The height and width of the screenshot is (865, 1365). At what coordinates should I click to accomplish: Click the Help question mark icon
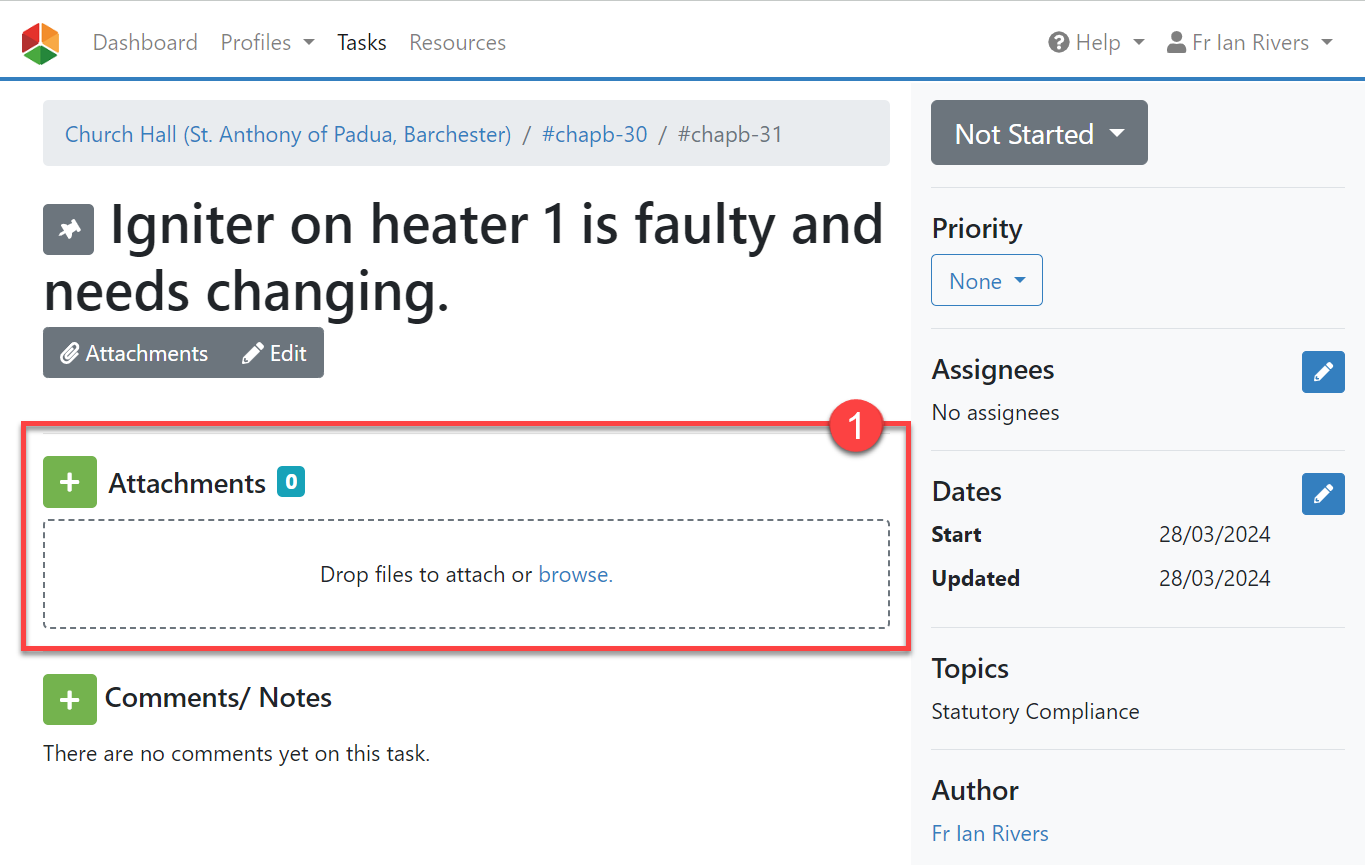tap(1059, 43)
